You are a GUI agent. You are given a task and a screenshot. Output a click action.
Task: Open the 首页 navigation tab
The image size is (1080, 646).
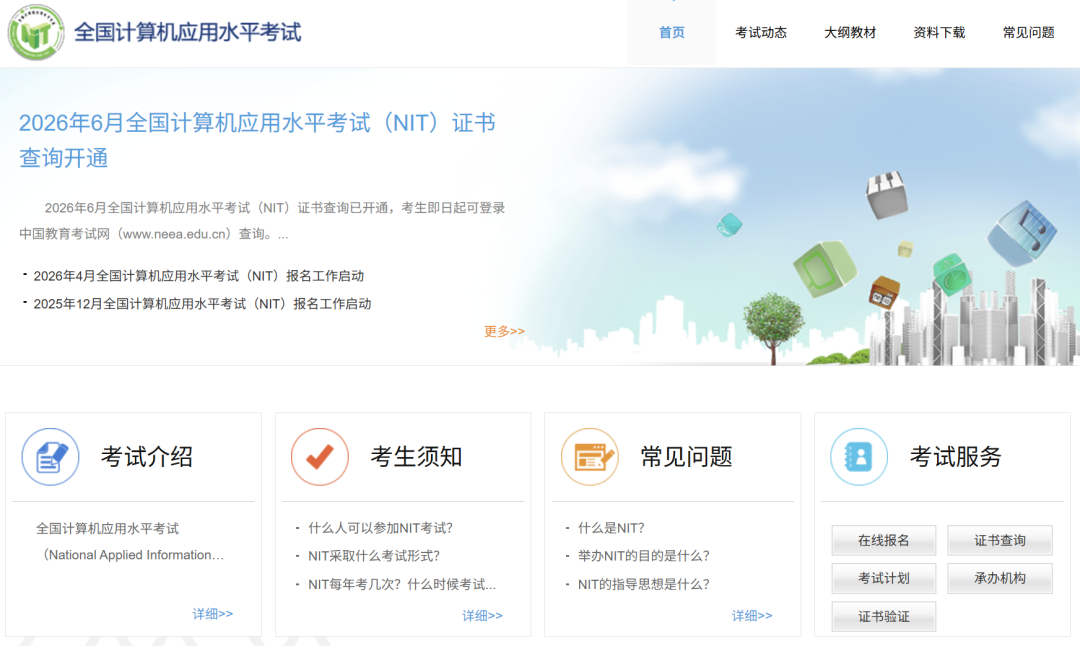pyautogui.click(x=672, y=32)
